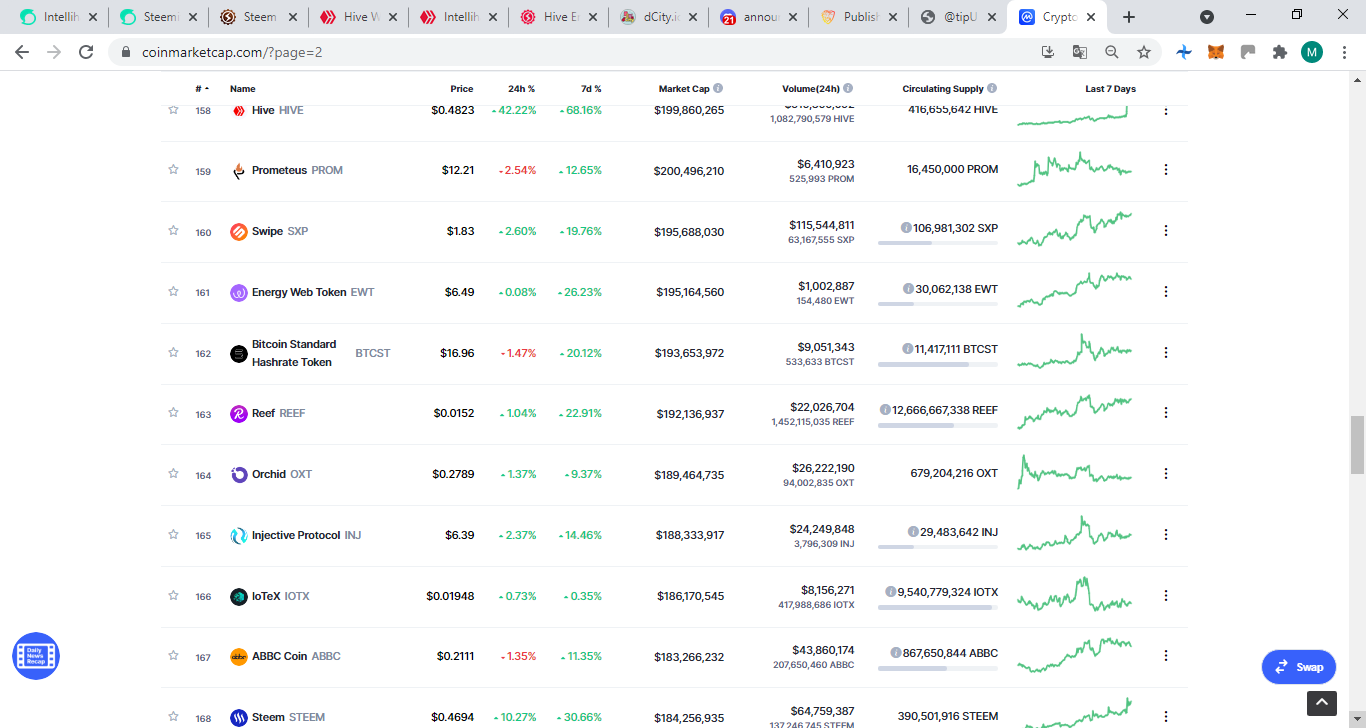
Task: Click the zoom magnifier icon in address bar
Action: pyautogui.click(x=1112, y=52)
